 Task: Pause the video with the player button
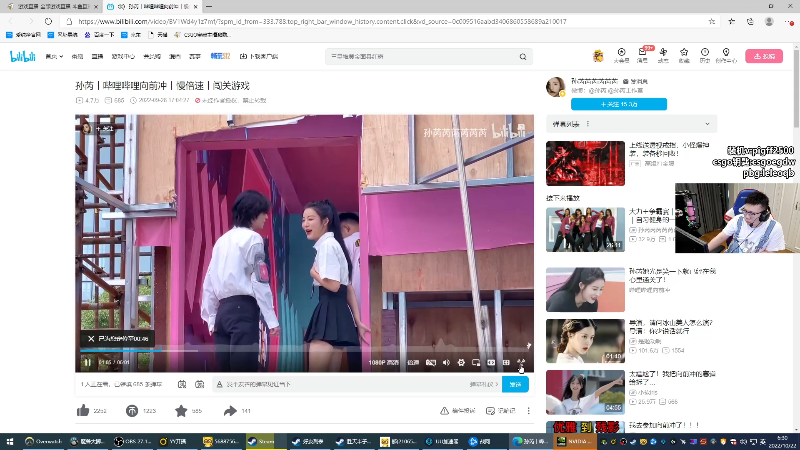87,362
